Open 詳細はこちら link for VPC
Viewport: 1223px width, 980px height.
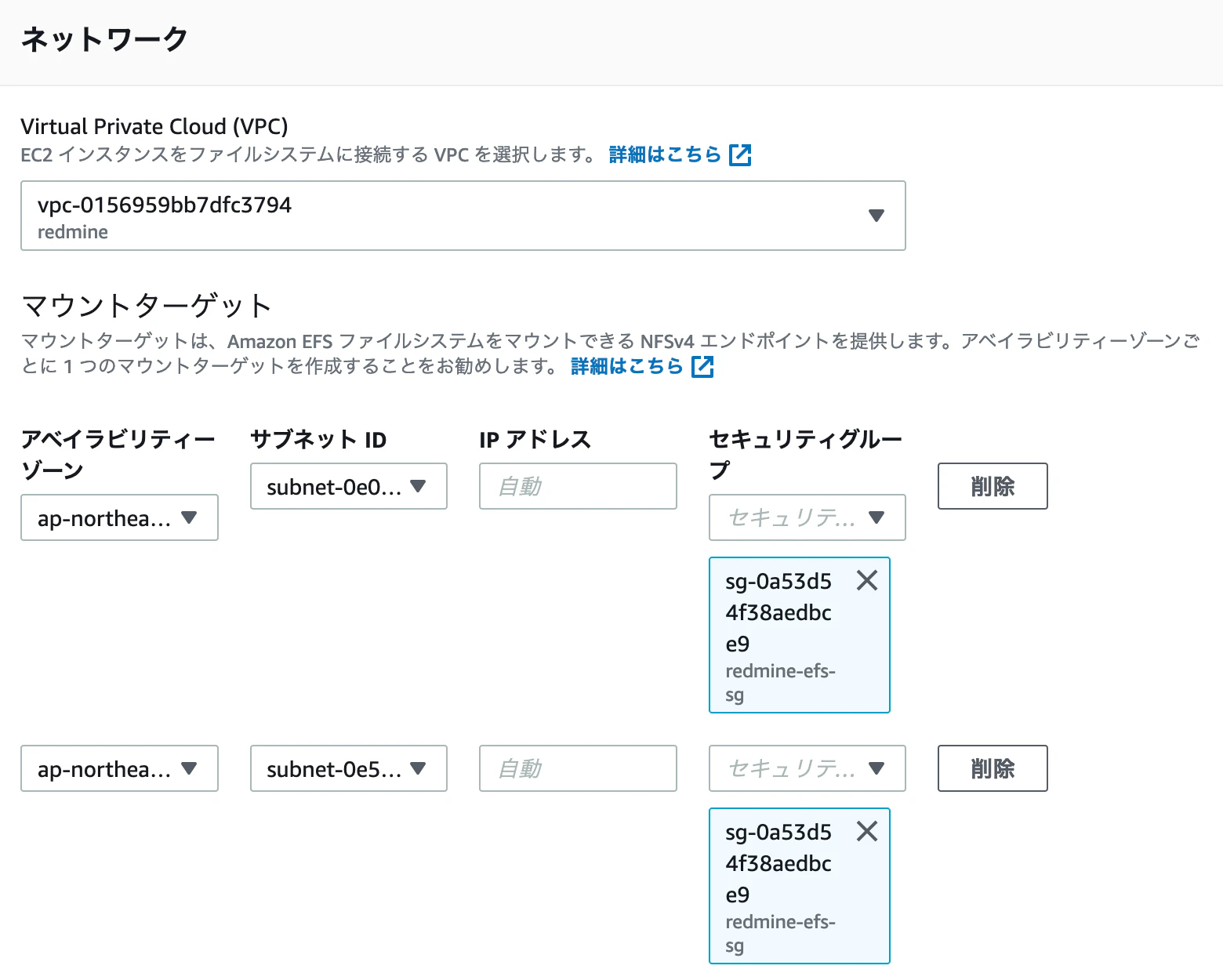[x=665, y=154]
